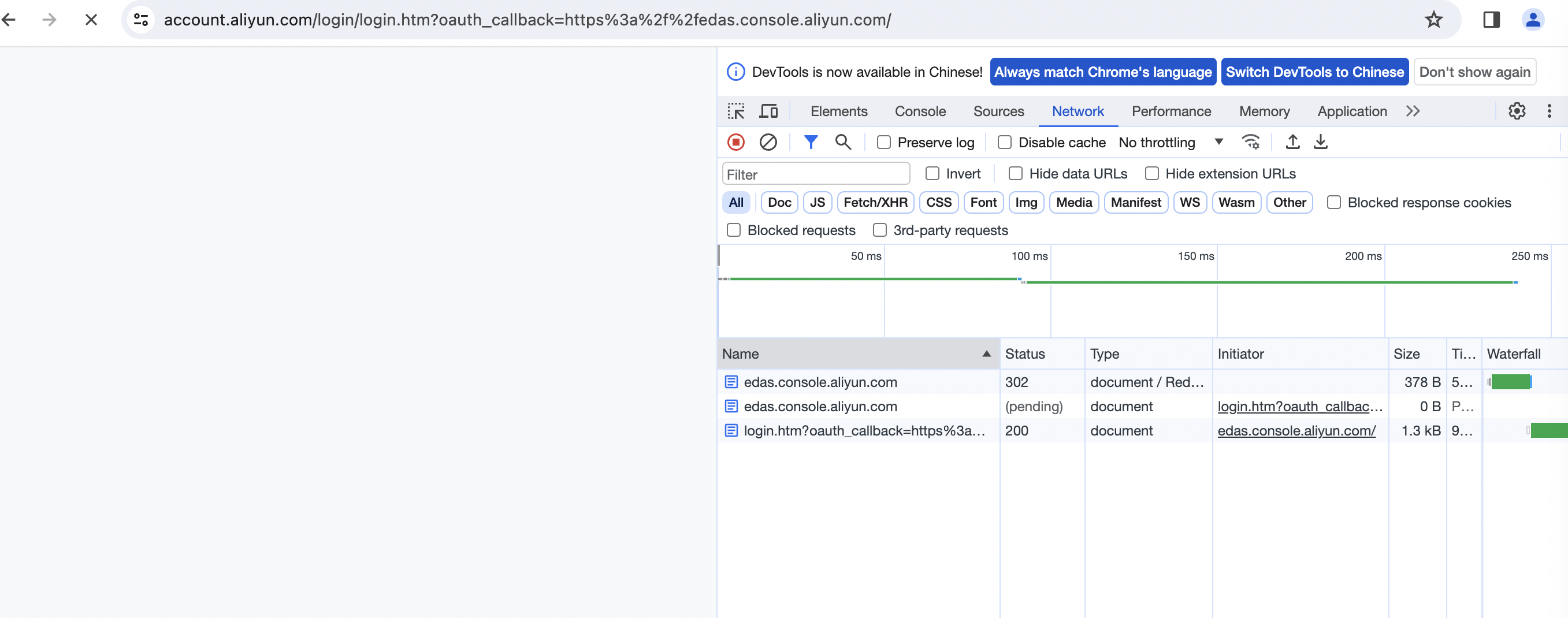Image resolution: width=1568 pixels, height=618 pixels.
Task: Check Hide extension URLs
Action: [1151, 174]
